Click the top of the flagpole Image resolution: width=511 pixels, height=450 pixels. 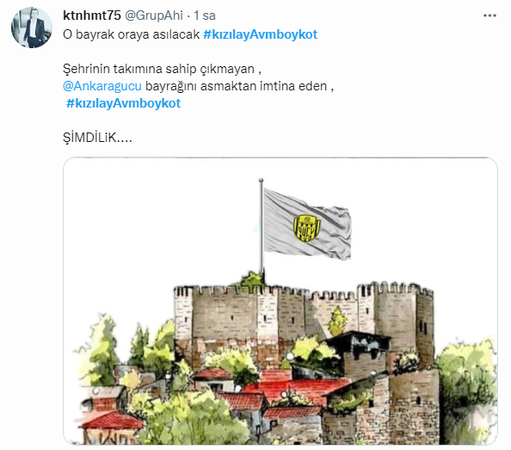click(x=261, y=181)
